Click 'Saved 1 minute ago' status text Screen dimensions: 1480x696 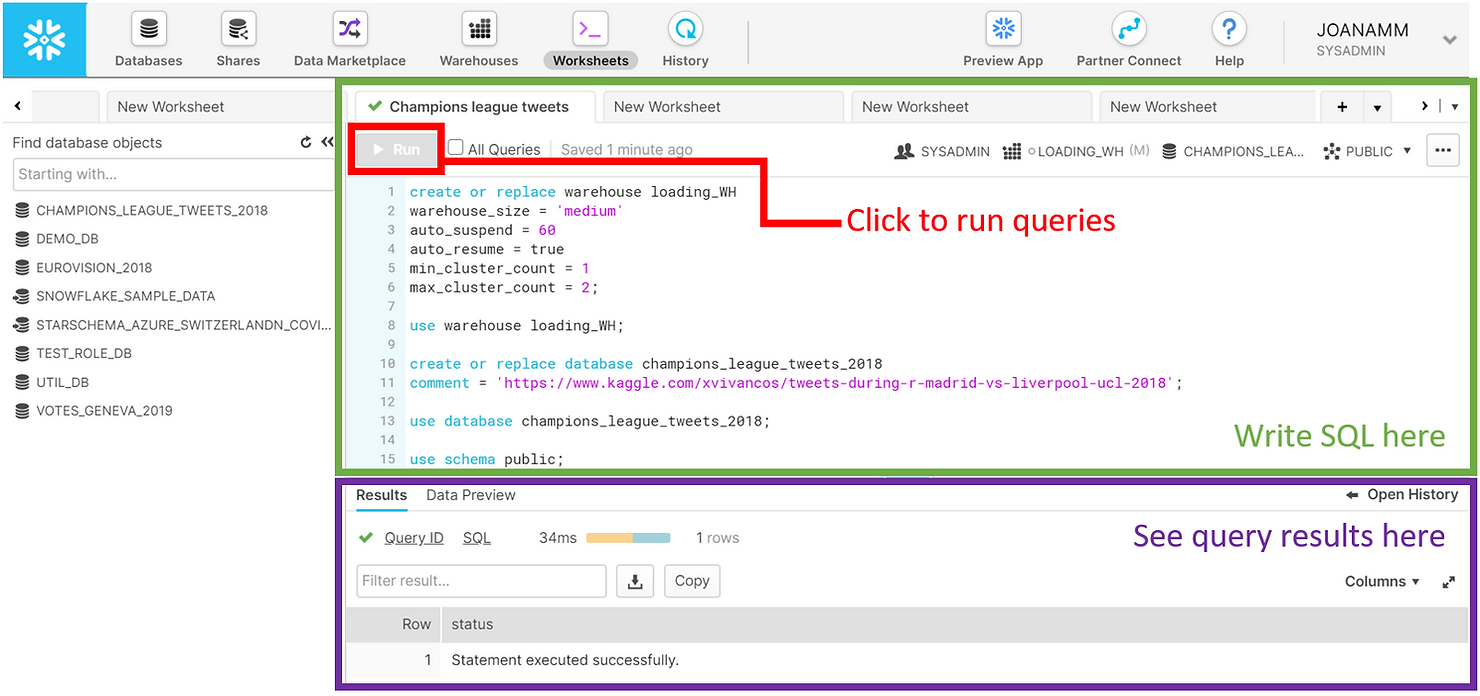coord(626,150)
